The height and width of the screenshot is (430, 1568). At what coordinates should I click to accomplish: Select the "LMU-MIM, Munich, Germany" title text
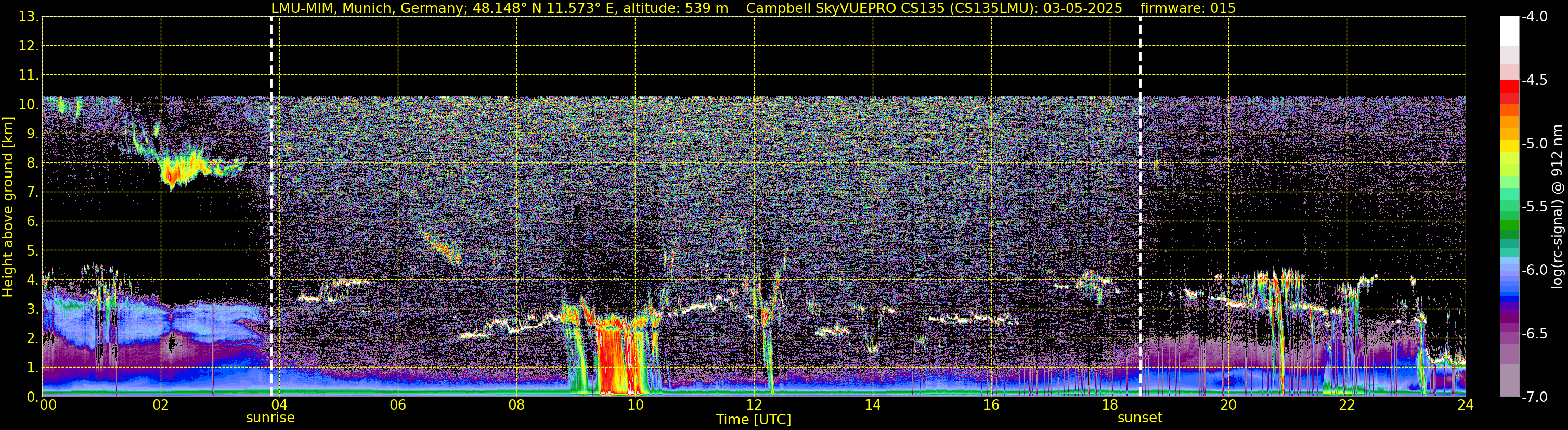tap(369, 8)
